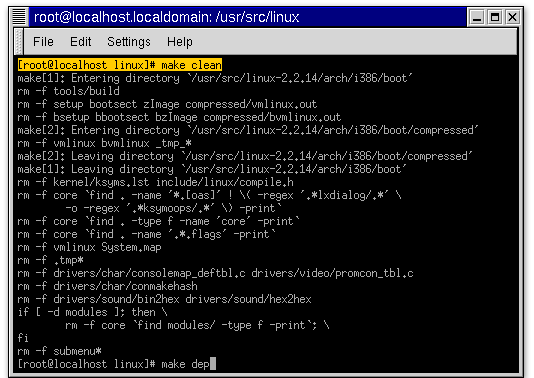Click the menu bar drag handle
This screenshot has height=378, width=534.
(x=19, y=42)
